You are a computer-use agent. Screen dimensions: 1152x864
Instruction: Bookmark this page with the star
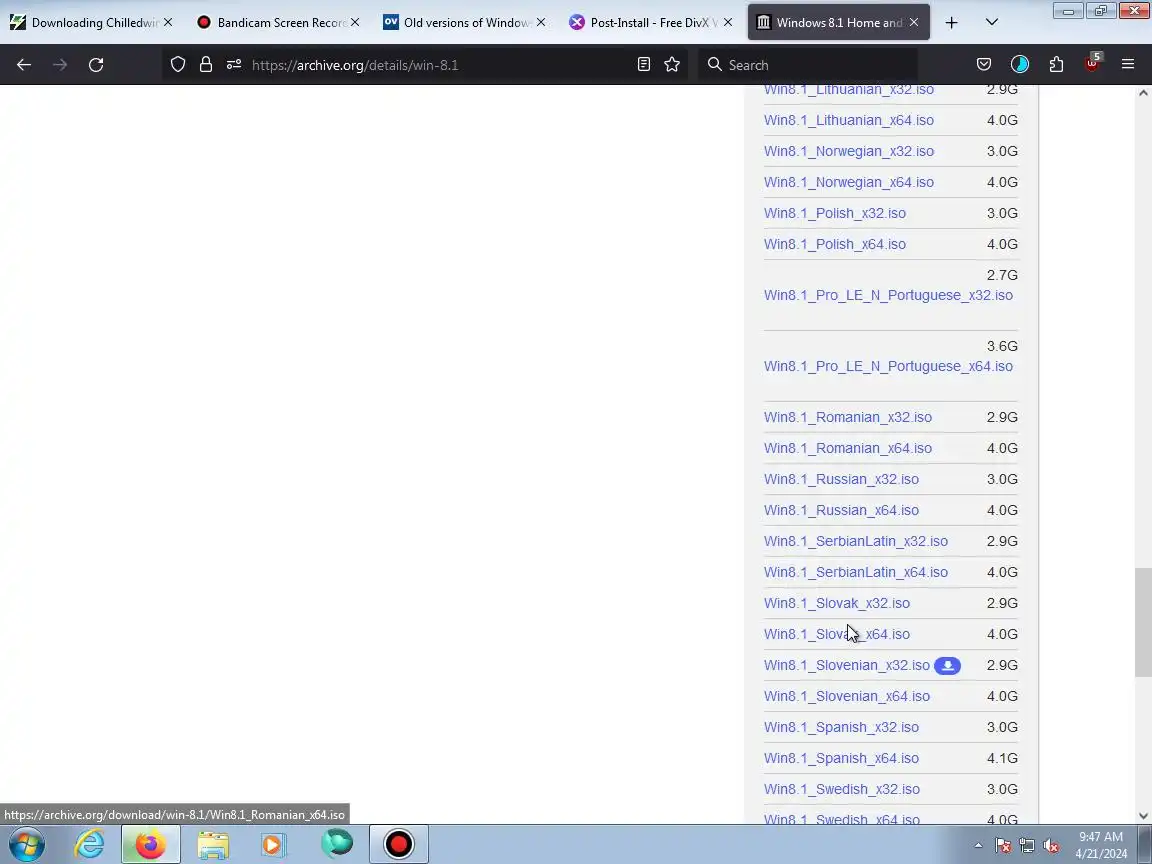click(x=672, y=65)
